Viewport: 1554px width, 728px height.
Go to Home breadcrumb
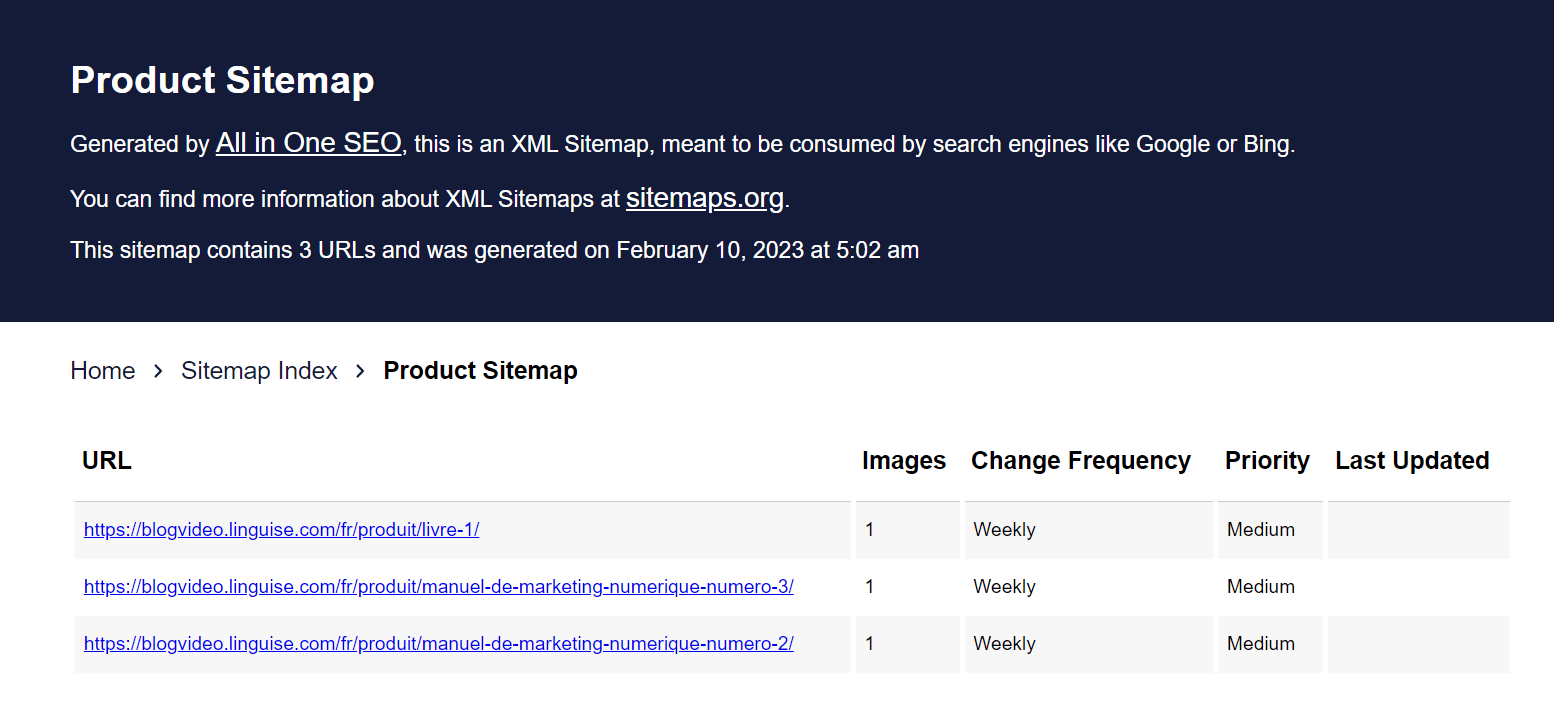pyautogui.click(x=103, y=371)
